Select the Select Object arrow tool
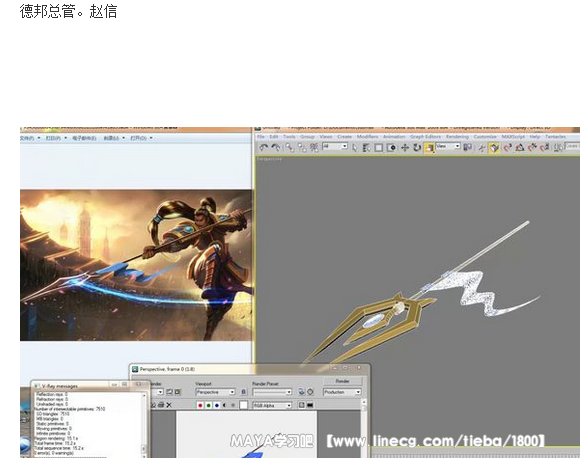The height and width of the screenshot is (458, 582). (x=355, y=148)
